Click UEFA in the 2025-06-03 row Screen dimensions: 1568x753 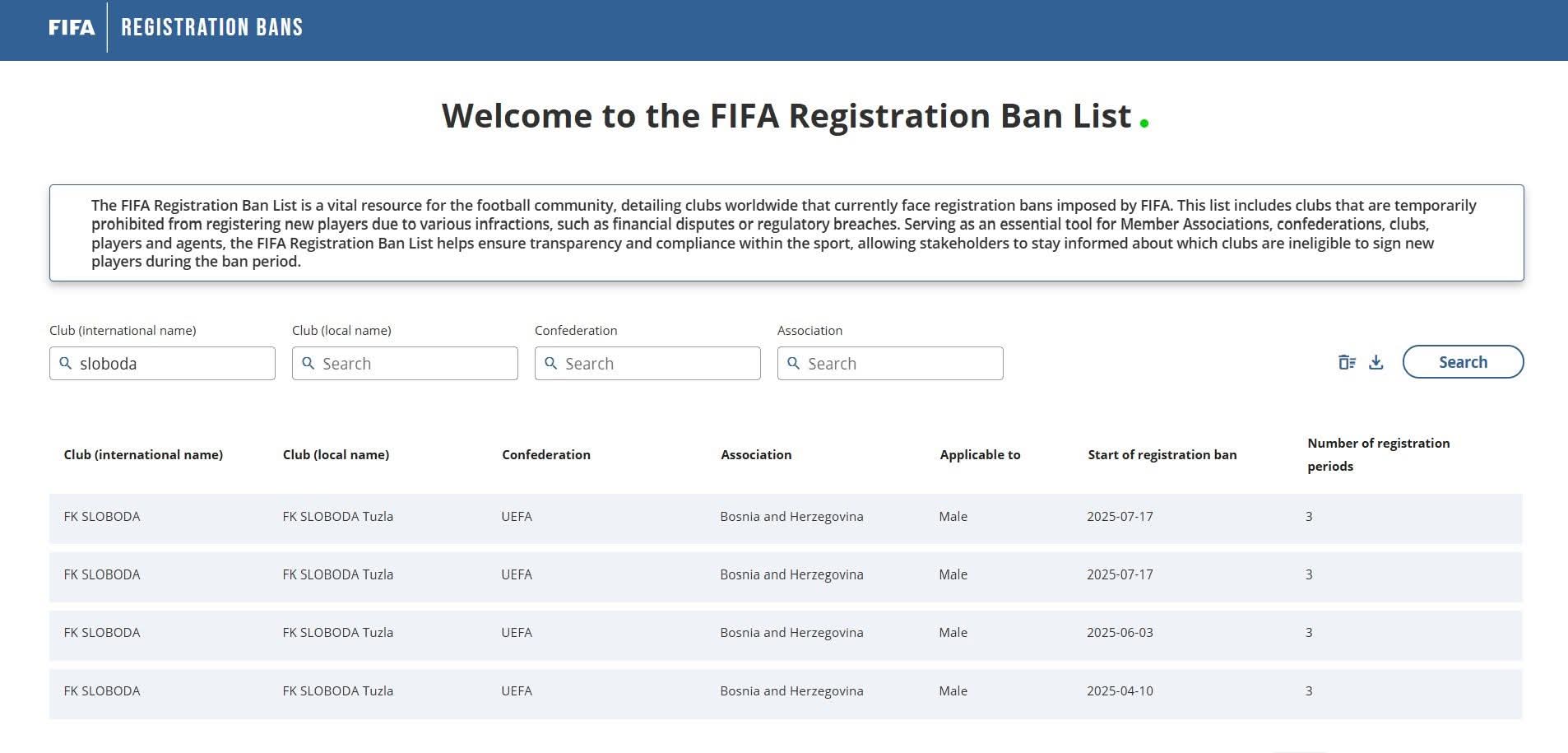pyautogui.click(x=517, y=633)
